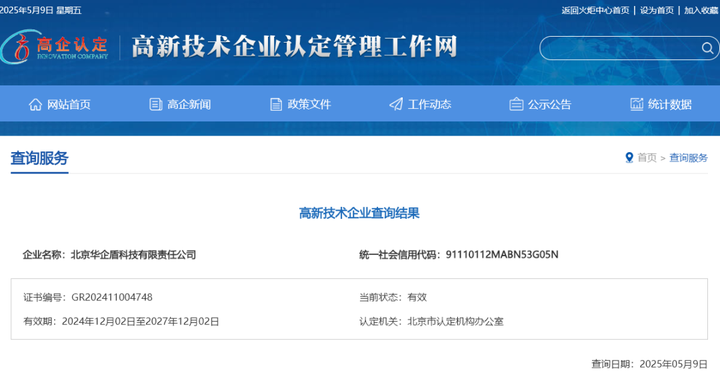The image size is (720, 383).
Task: Click the 设为首页 link
Action: coord(657,10)
